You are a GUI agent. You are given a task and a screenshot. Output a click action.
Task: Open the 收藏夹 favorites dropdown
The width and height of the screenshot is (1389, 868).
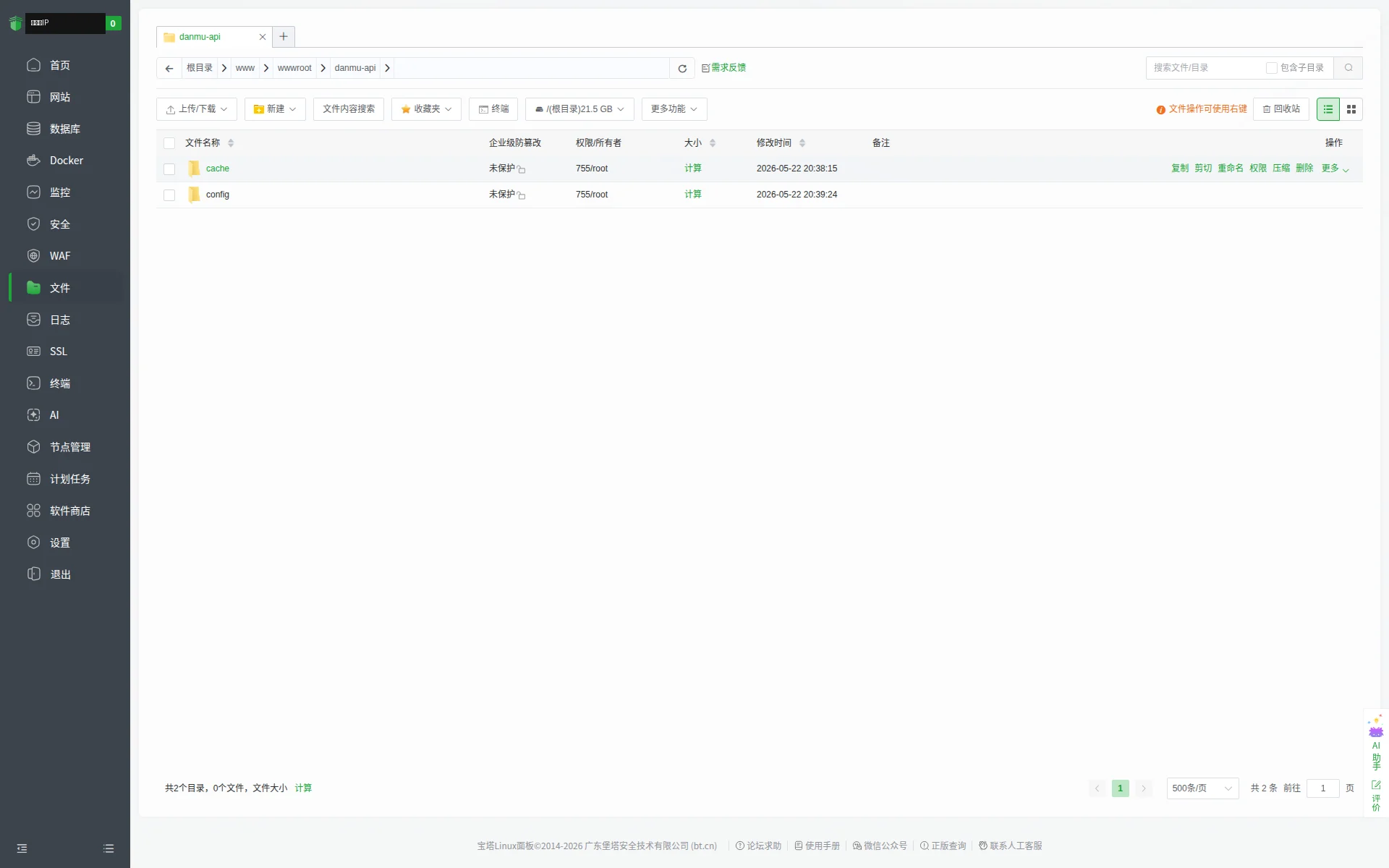426,109
